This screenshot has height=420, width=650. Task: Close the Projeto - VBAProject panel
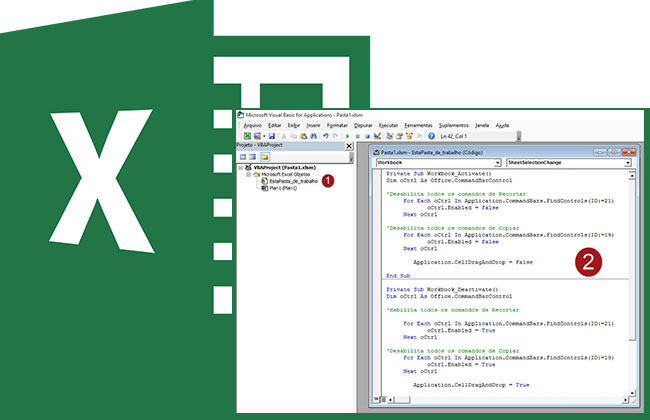pyautogui.click(x=349, y=146)
